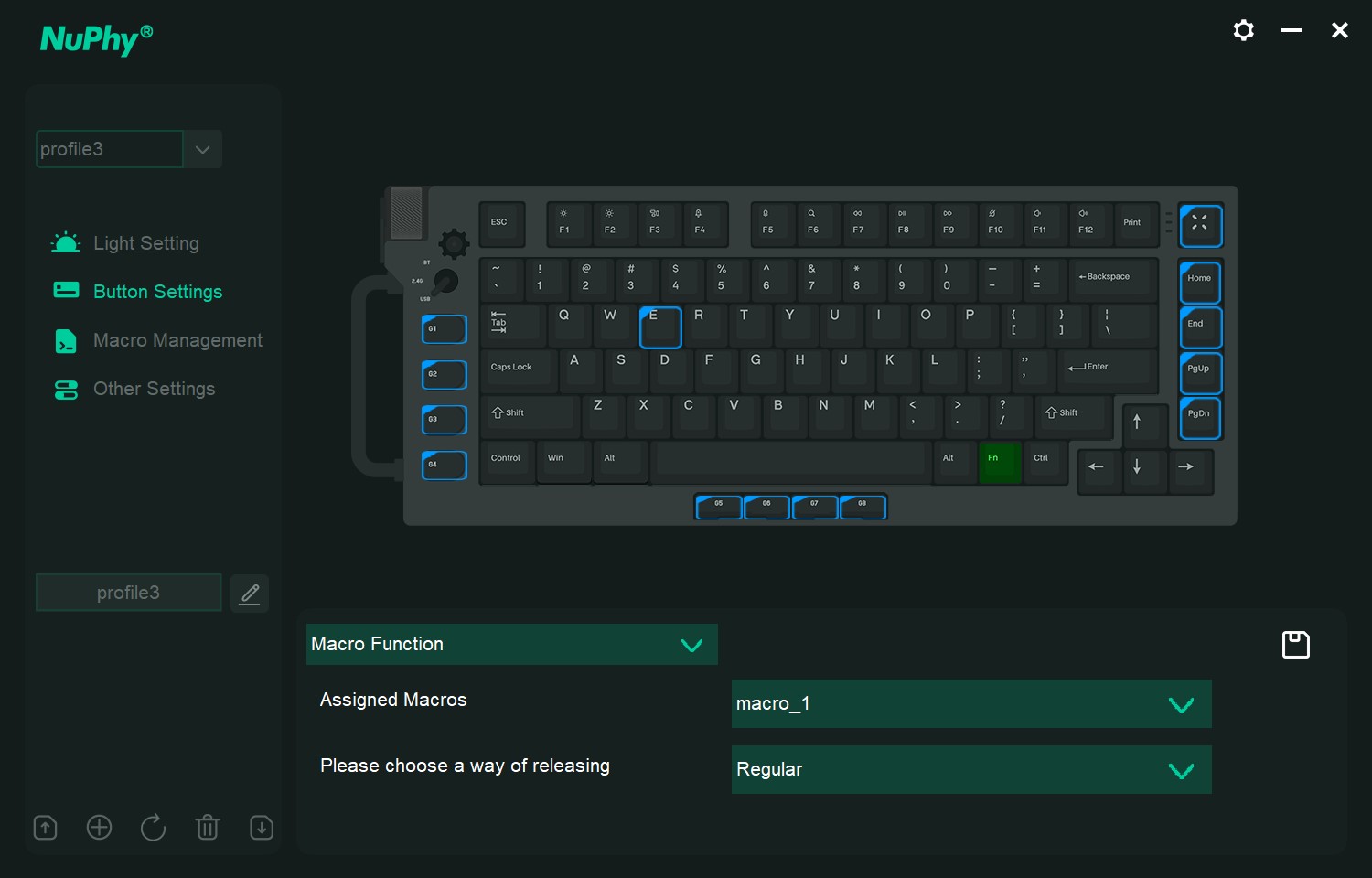Select the green Fn key on keyboard
The height and width of the screenshot is (878, 1372).
click(999, 462)
